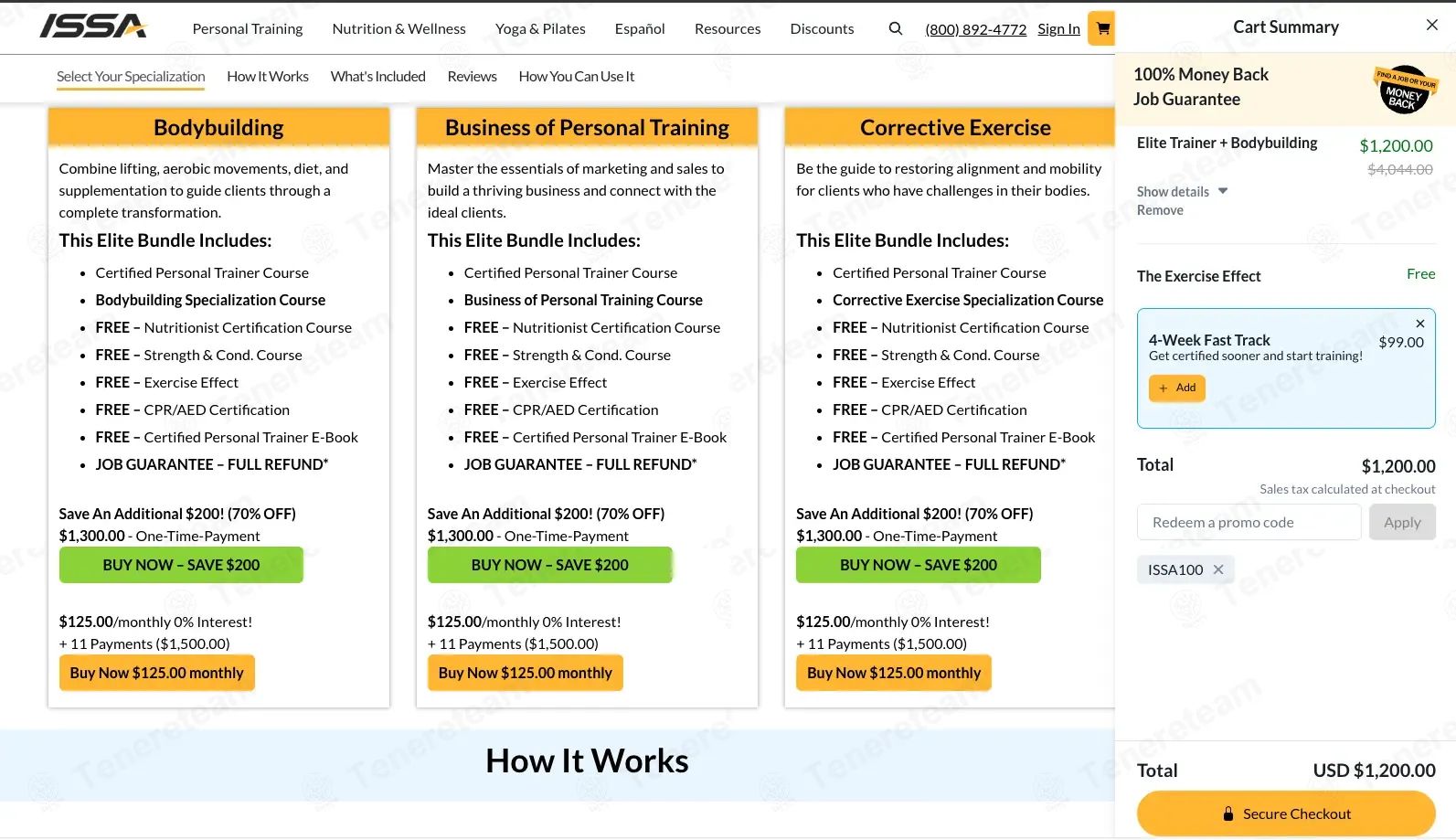Screen dimensions: 1456x840
Task: Add the 4-Week Fast Track
Action: click(x=1177, y=388)
